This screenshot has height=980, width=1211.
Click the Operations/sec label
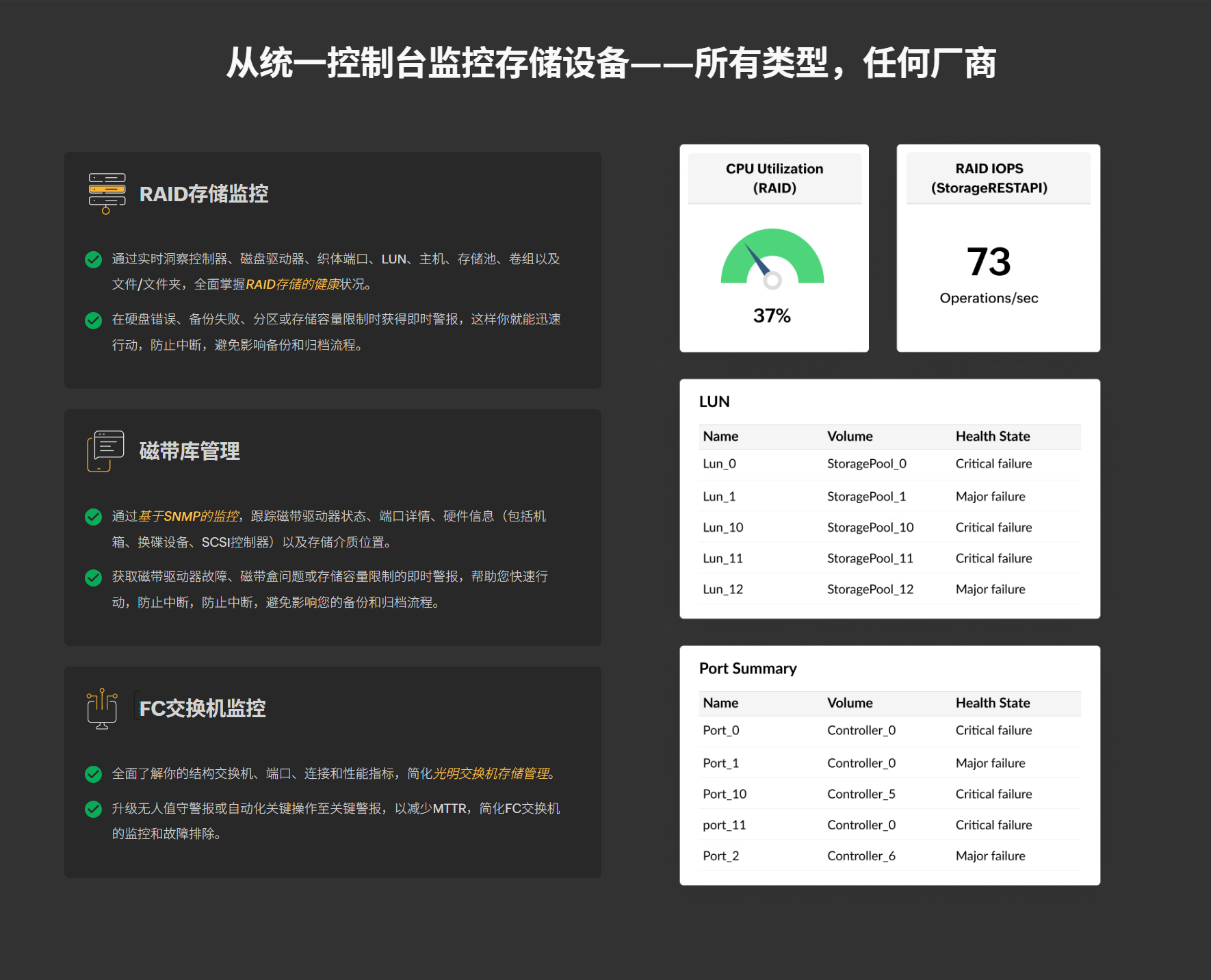(989, 298)
